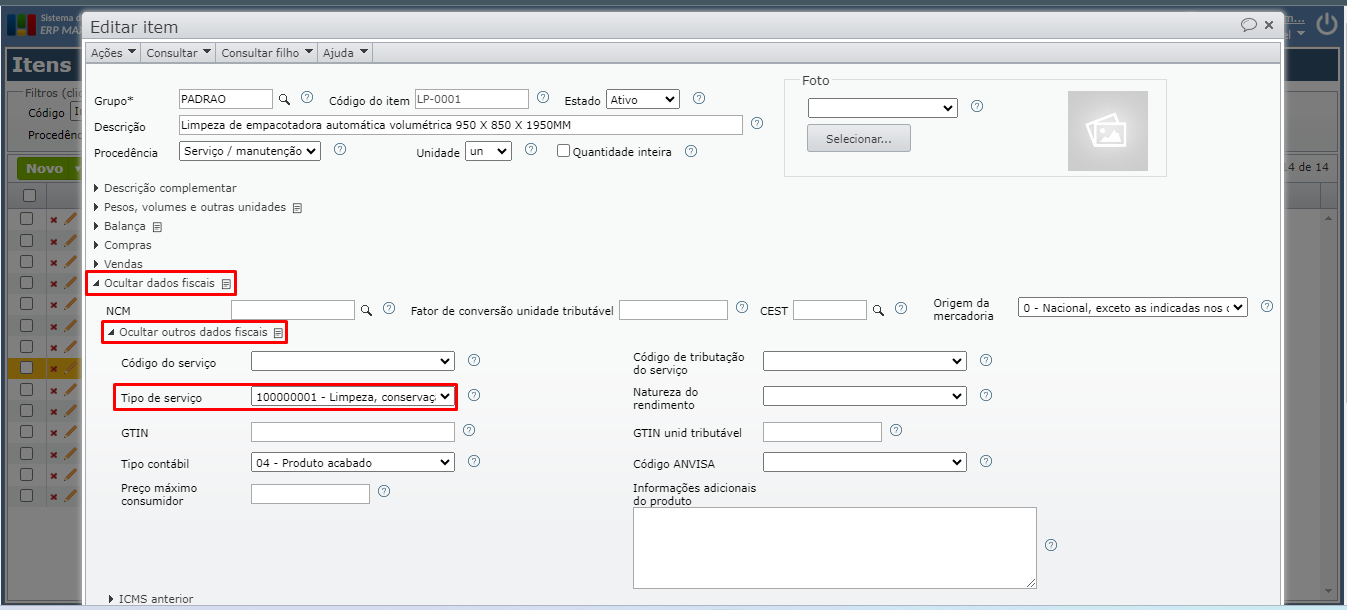Click the Selecionar... photo button
The width and height of the screenshot is (1347, 610).
tap(859, 139)
